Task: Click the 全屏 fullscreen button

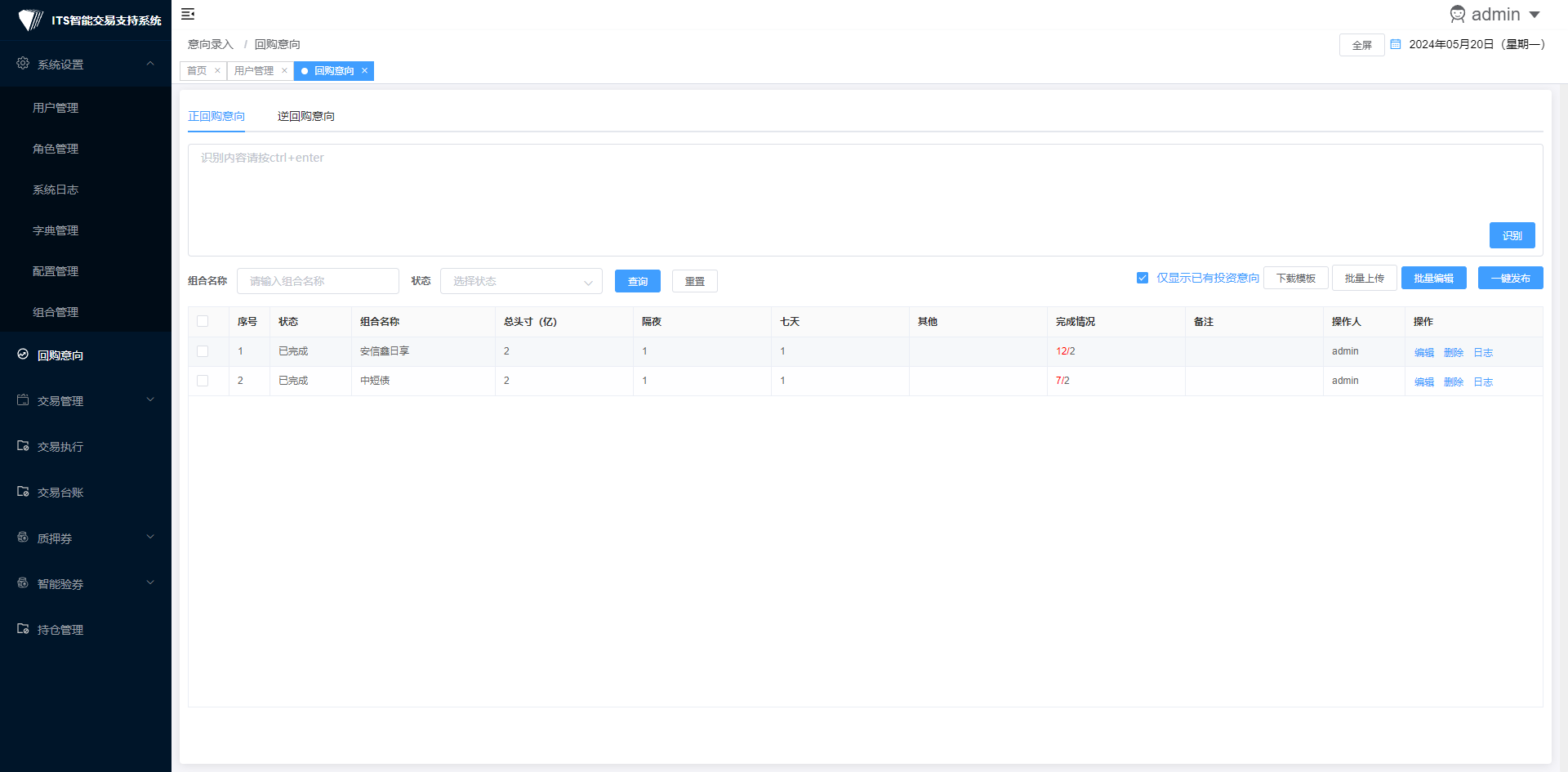Action: [x=1361, y=45]
